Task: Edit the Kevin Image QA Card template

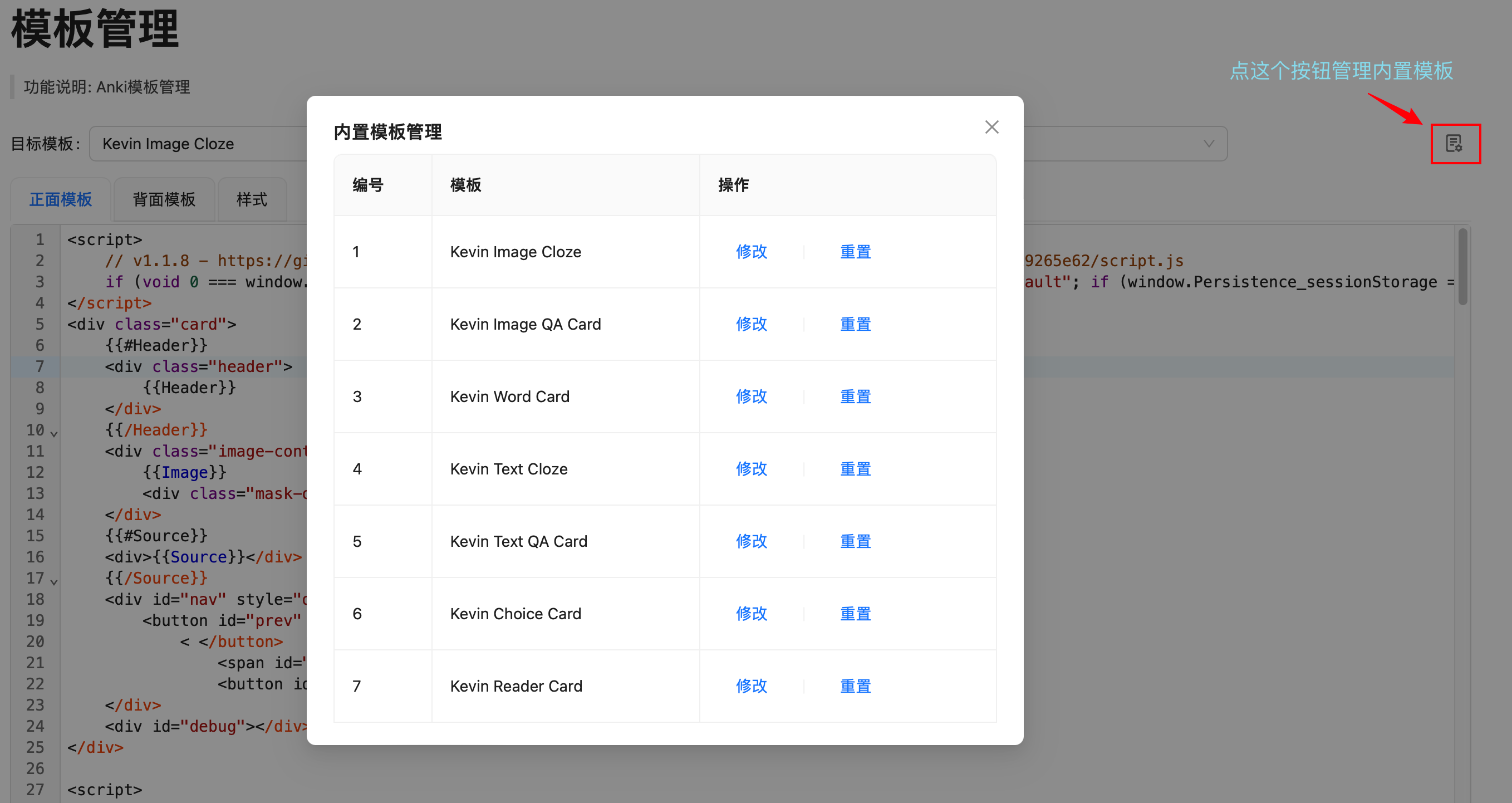Action: (x=752, y=324)
